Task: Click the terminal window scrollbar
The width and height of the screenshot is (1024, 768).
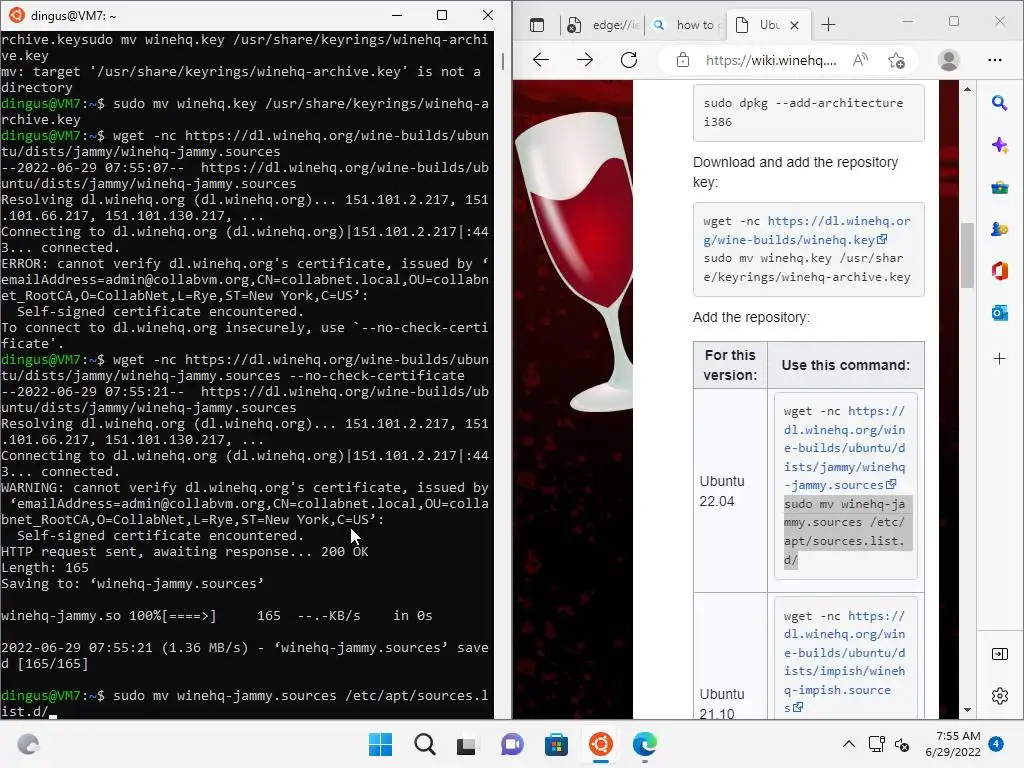Action: click(503, 61)
